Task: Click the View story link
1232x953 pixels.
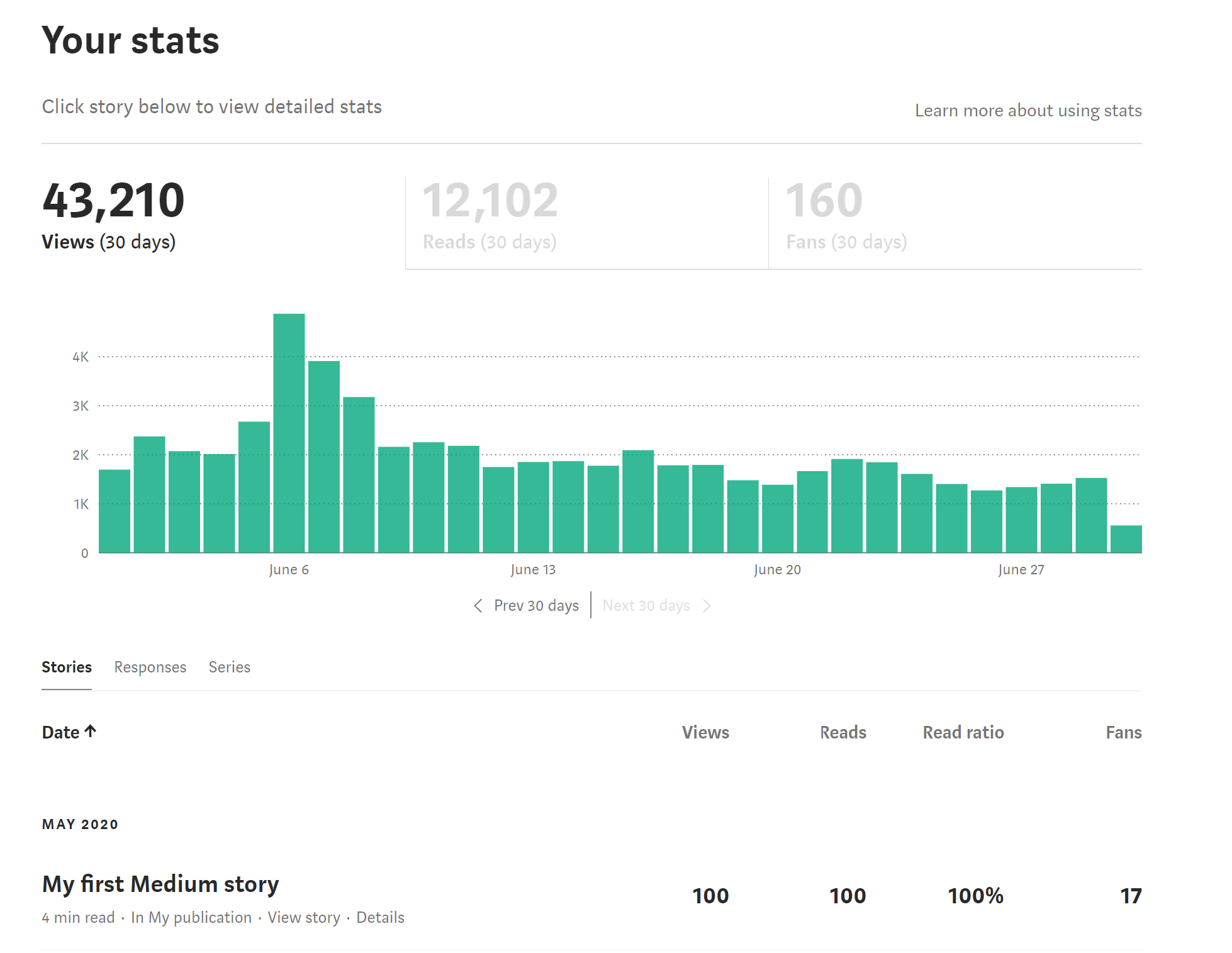Action: point(304,917)
